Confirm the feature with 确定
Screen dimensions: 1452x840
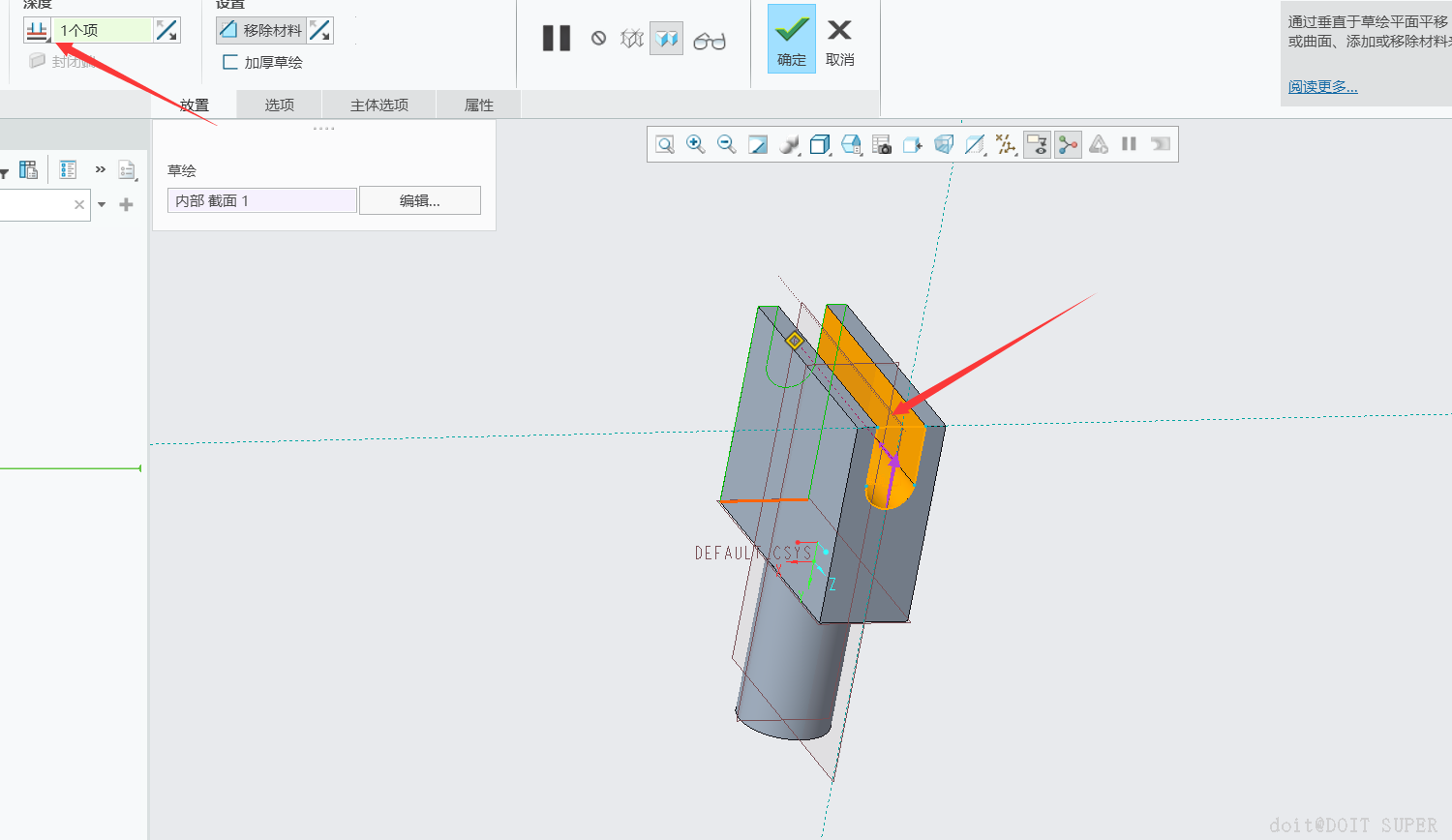click(792, 40)
